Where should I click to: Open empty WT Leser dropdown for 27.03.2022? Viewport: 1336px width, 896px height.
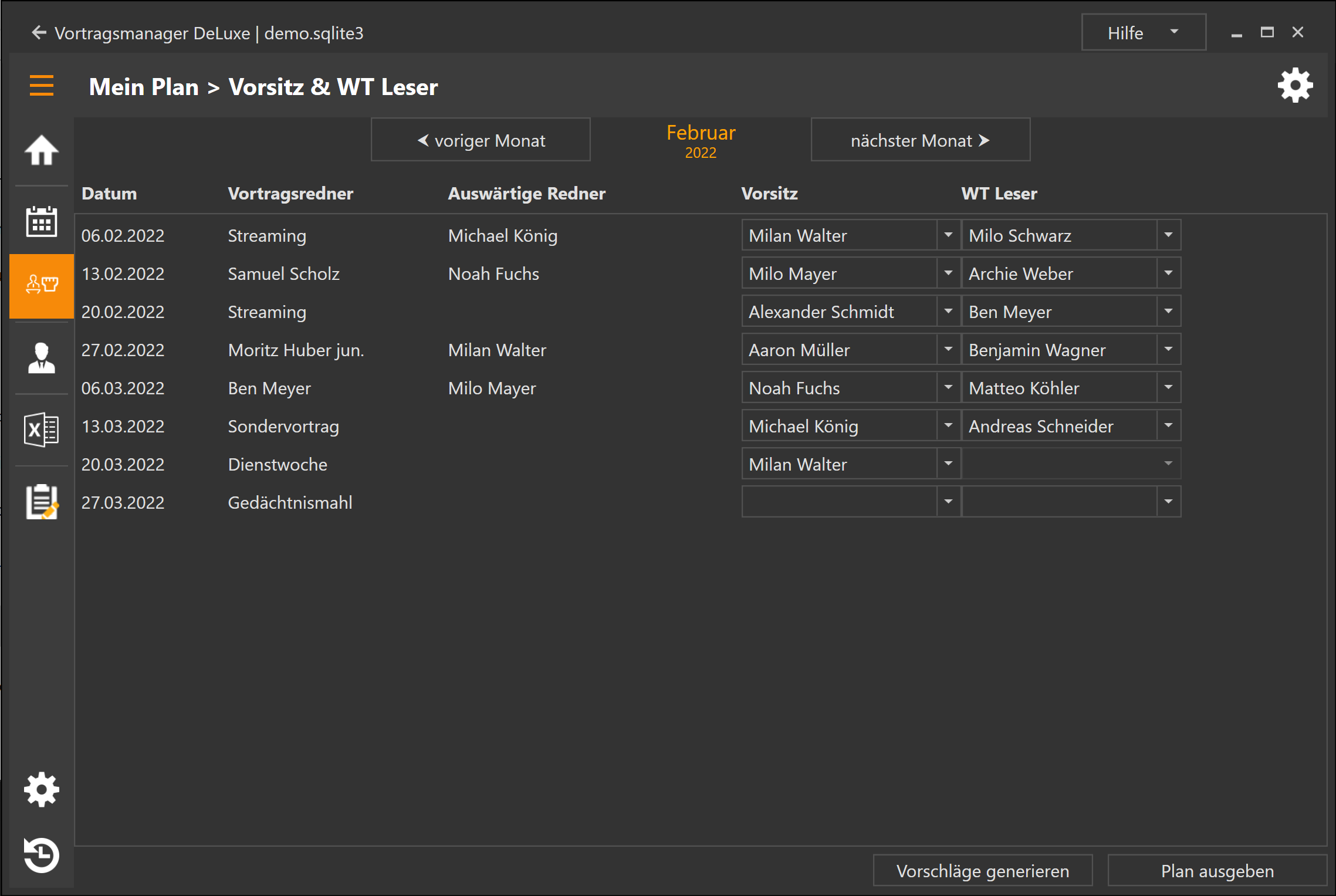click(x=1071, y=502)
